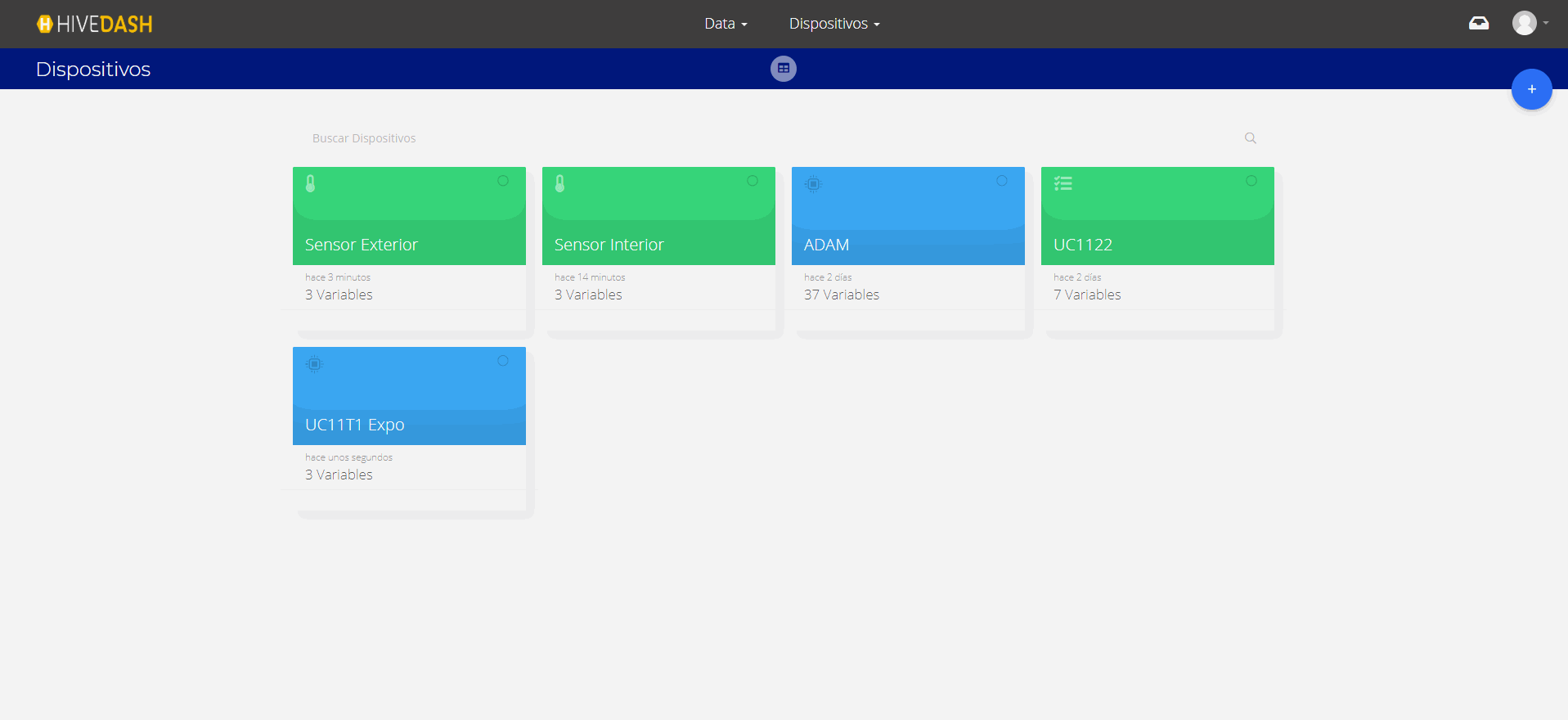The width and height of the screenshot is (1568, 720).
Task: Click thermometer icon on Sensor Exterior card
Action: click(311, 184)
